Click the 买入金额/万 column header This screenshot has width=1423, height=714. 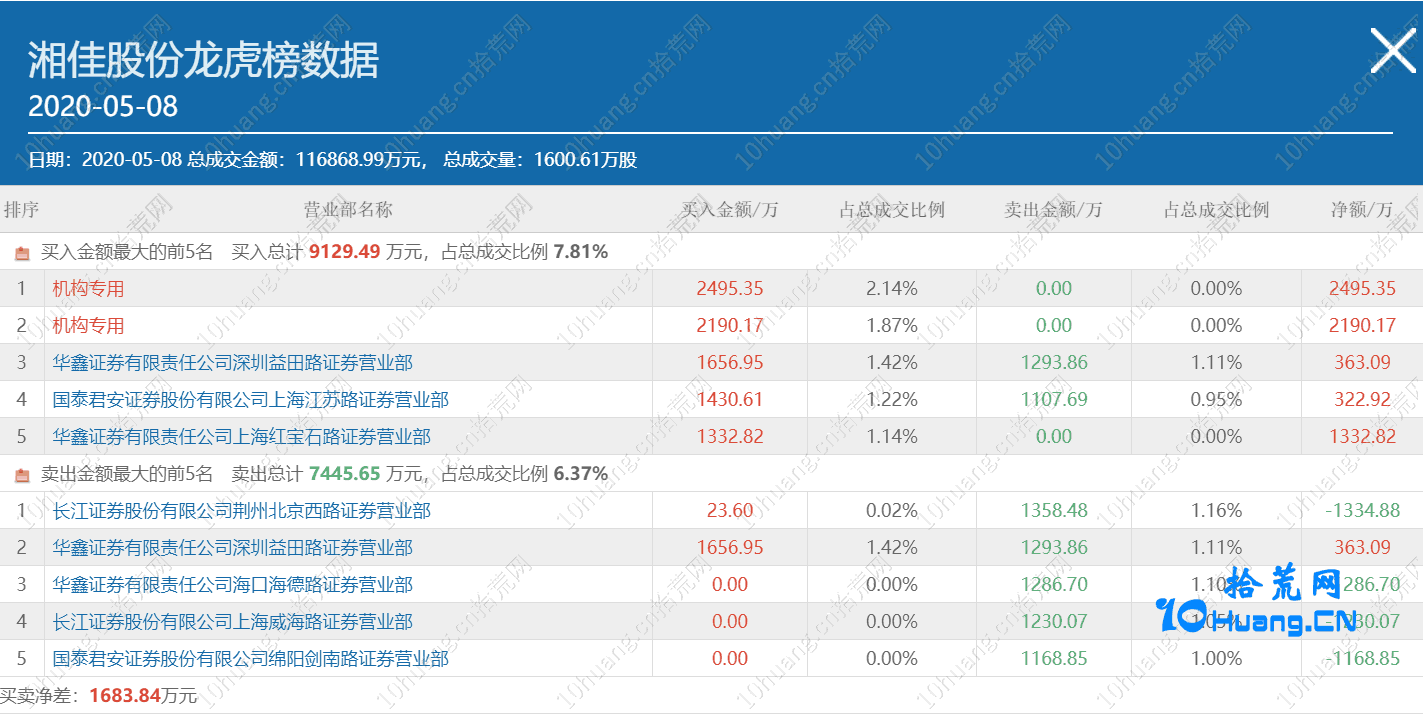point(729,210)
